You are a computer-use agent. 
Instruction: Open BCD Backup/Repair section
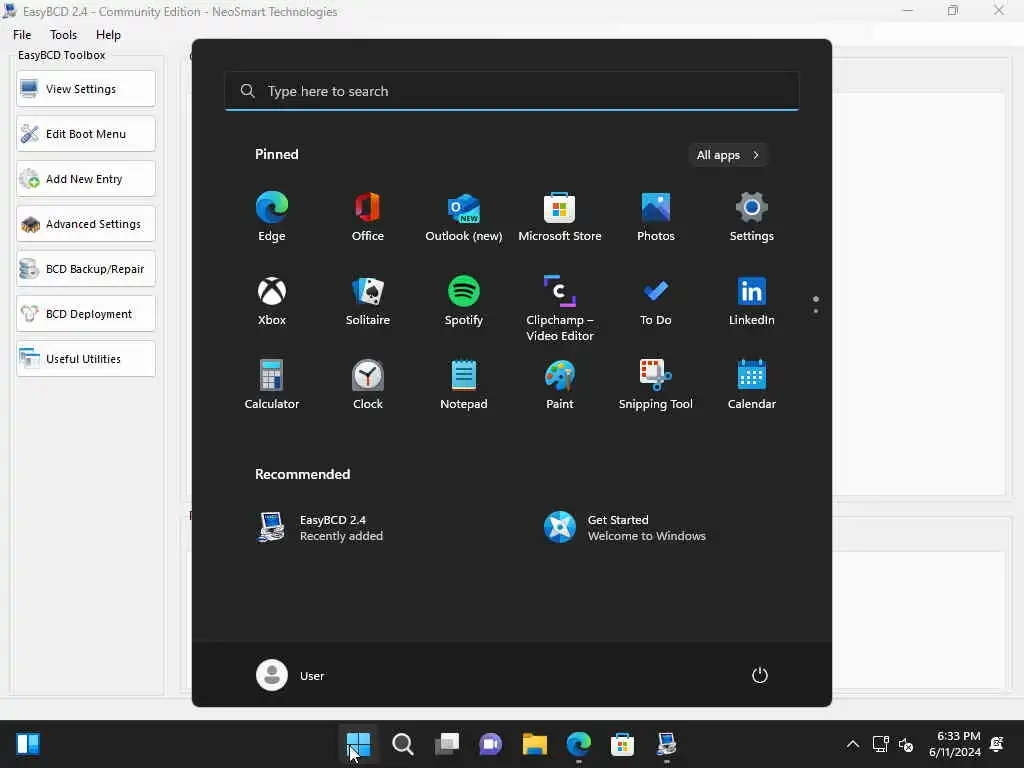point(86,269)
